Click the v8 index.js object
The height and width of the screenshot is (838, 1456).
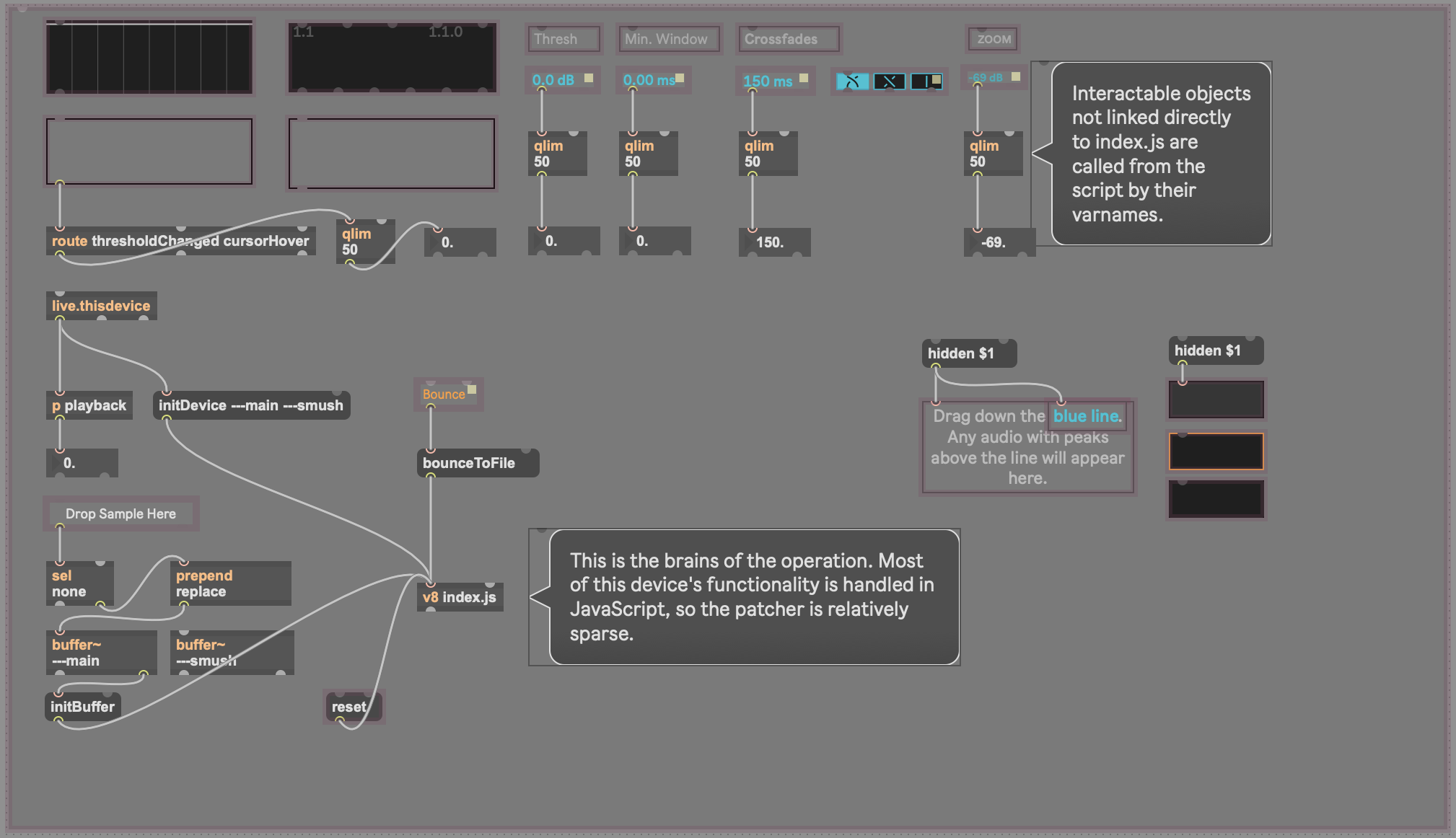point(460,597)
